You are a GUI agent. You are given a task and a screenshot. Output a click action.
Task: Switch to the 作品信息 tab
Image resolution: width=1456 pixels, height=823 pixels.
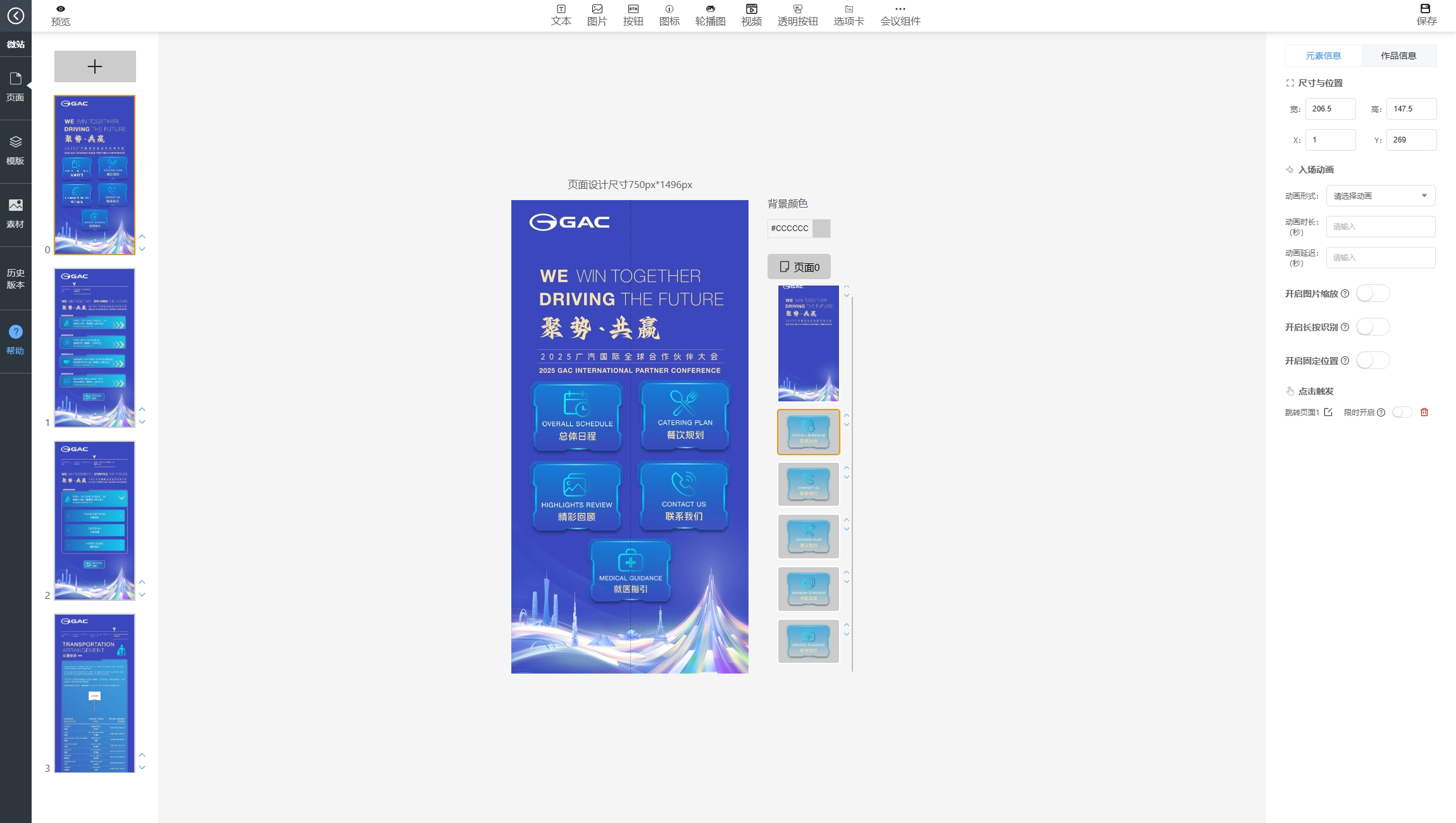pyautogui.click(x=1398, y=56)
